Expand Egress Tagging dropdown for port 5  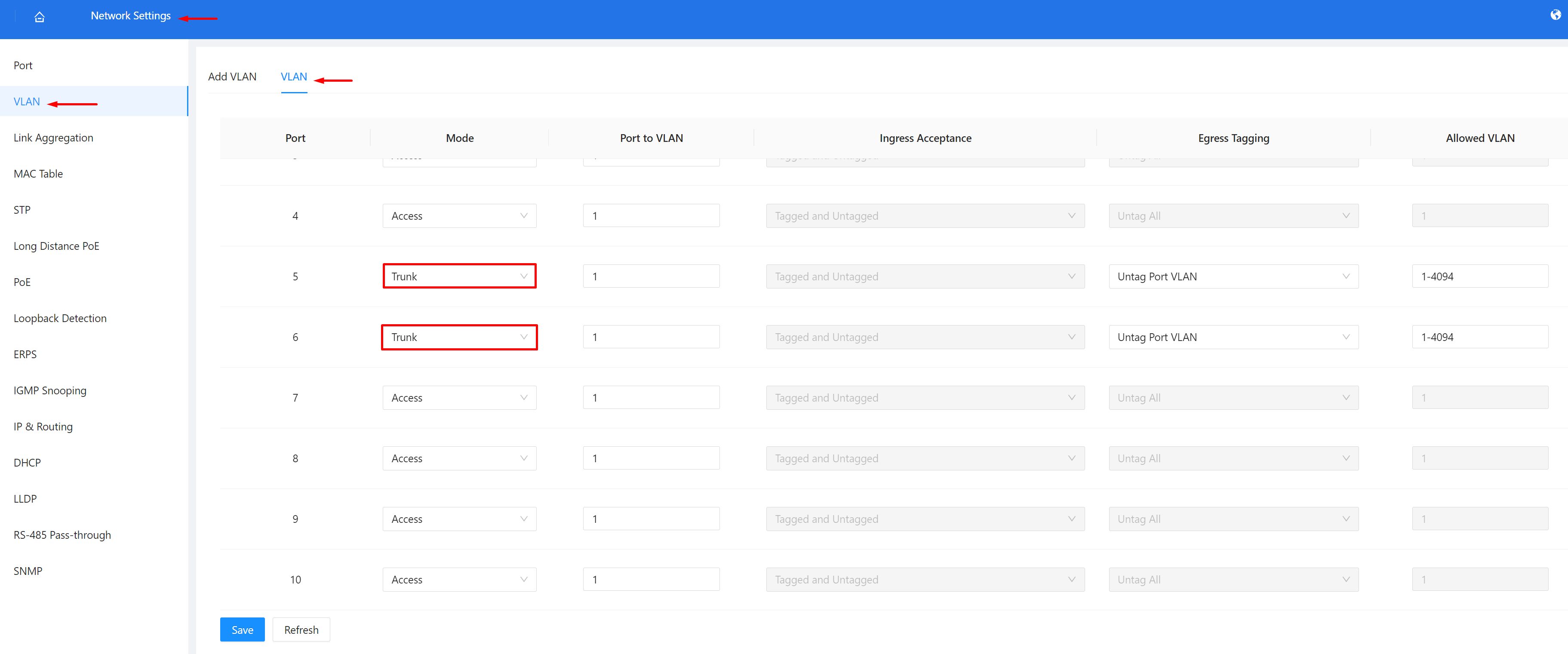click(x=1233, y=276)
